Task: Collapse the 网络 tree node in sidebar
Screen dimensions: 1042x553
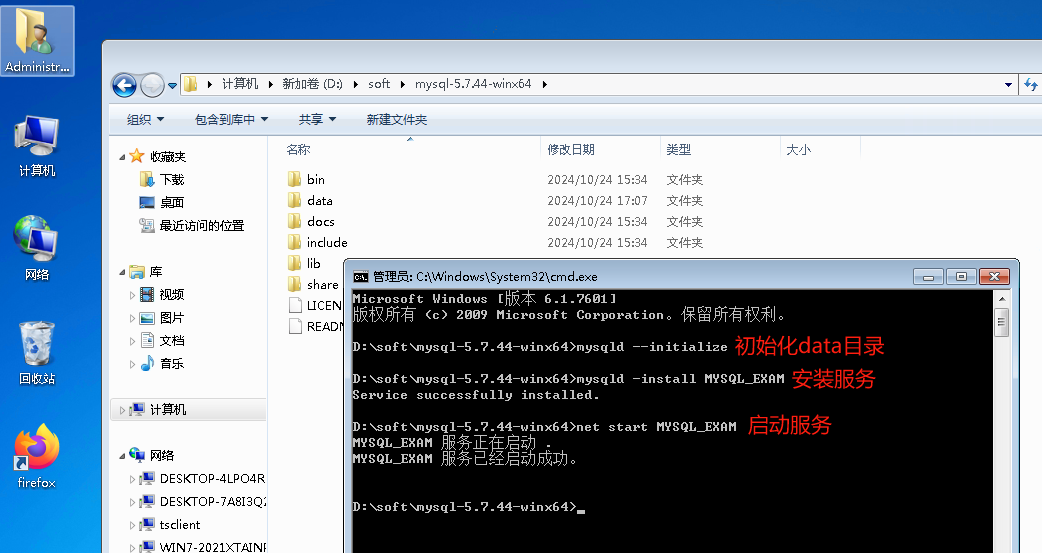Action: (122, 456)
